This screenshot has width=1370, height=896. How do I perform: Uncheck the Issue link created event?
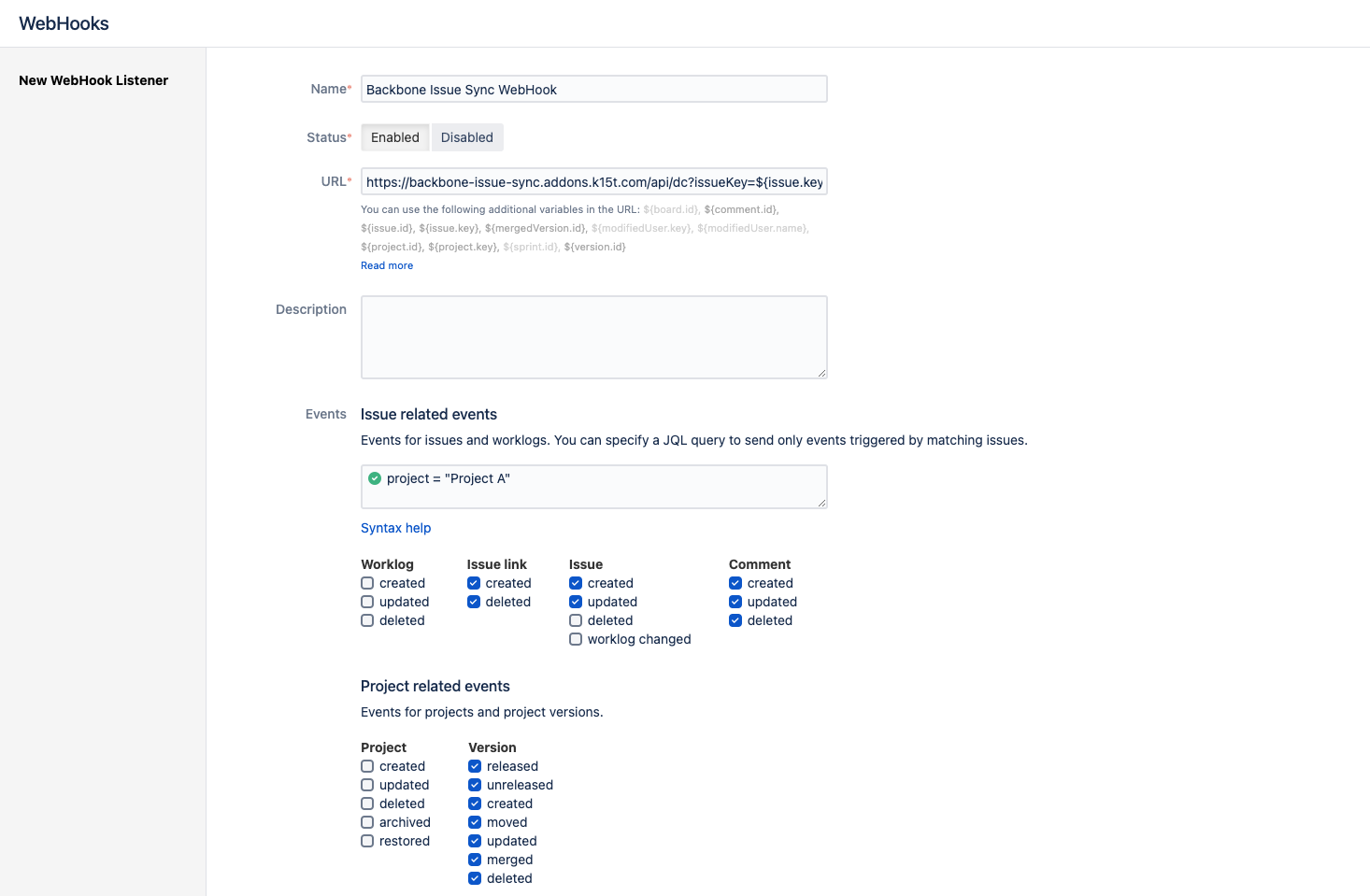pos(474,583)
